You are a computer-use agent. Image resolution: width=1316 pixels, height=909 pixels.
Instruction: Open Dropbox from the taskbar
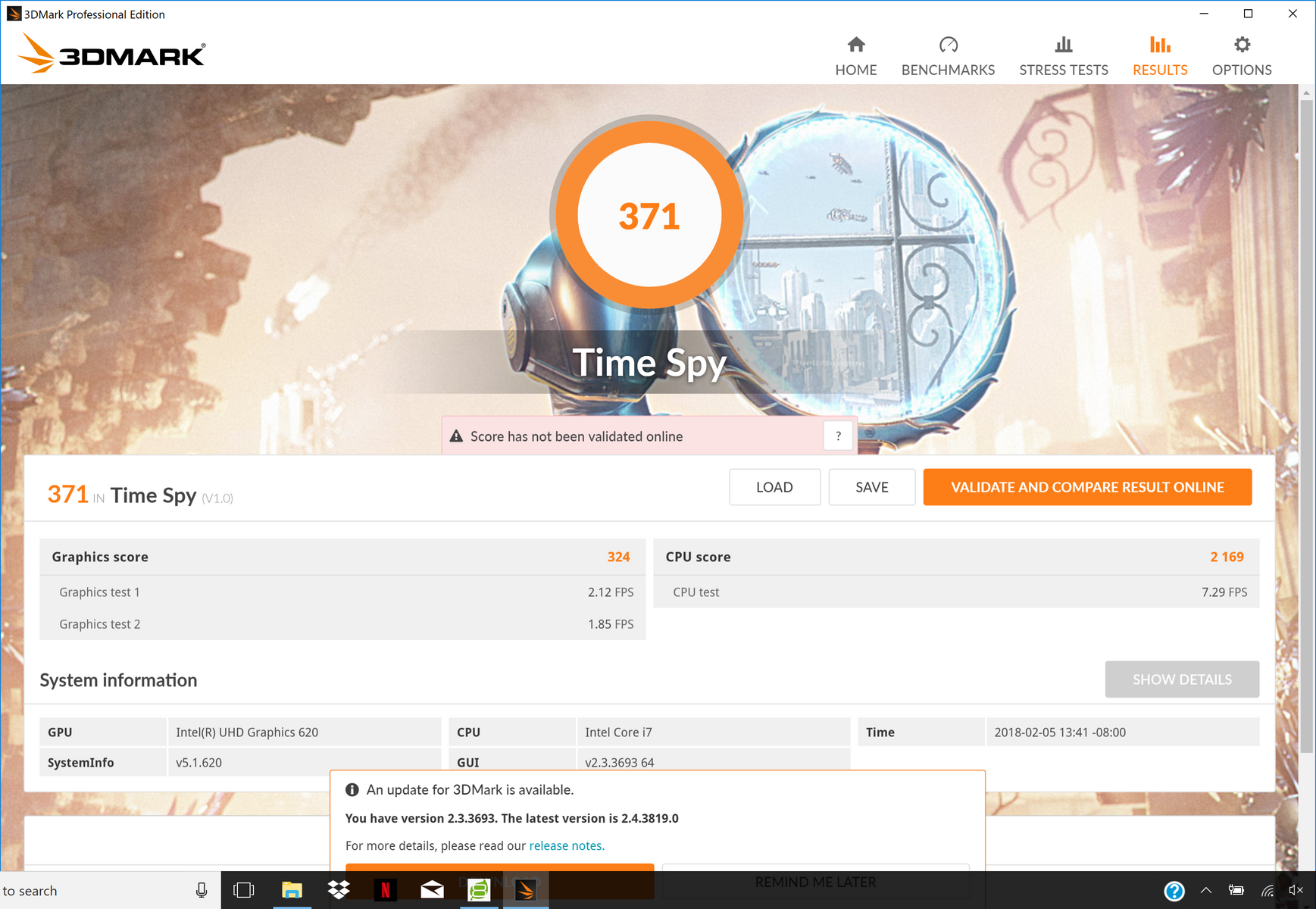(x=339, y=890)
